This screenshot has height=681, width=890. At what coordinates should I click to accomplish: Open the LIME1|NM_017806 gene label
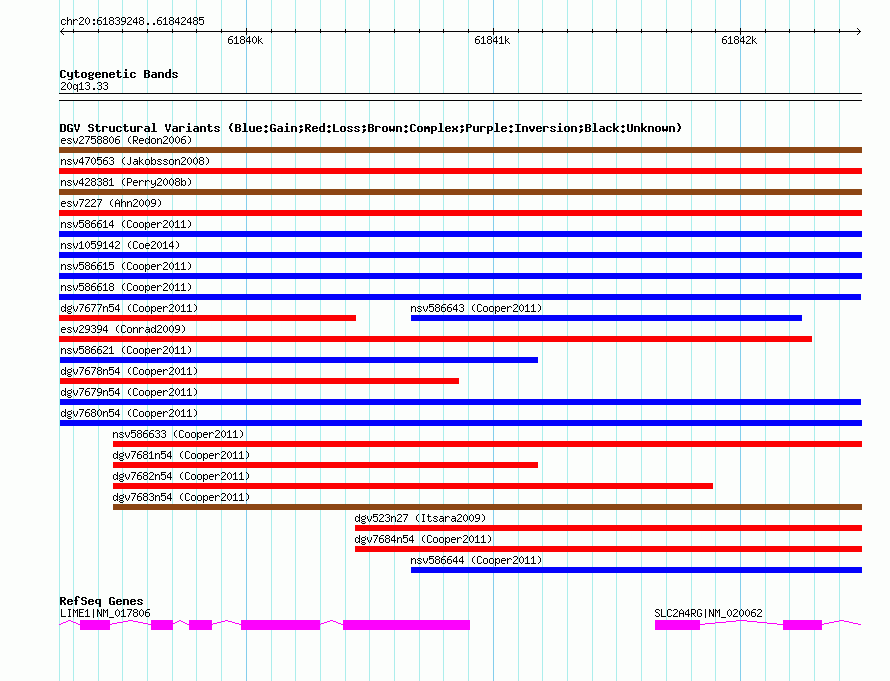(x=105, y=613)
